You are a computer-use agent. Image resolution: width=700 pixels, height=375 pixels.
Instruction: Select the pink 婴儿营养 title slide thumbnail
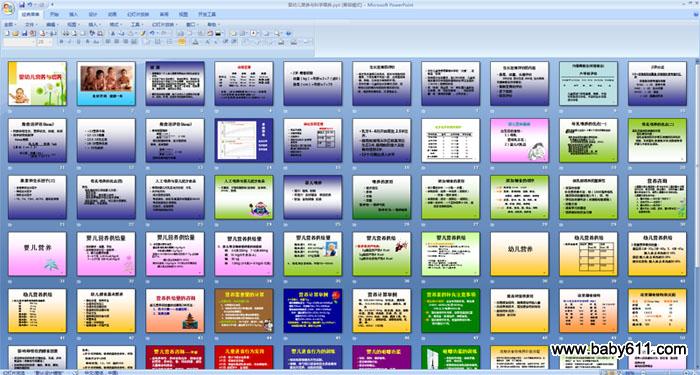(x=37, y=254)
